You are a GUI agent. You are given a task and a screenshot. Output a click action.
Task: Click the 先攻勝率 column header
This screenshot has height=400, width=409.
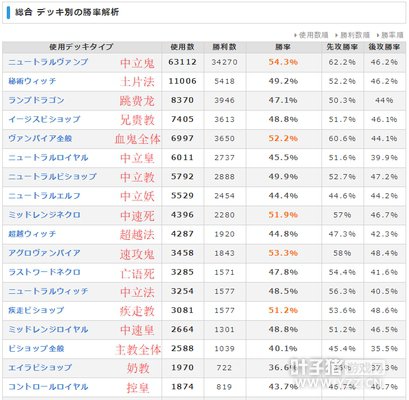click(342, 47)
